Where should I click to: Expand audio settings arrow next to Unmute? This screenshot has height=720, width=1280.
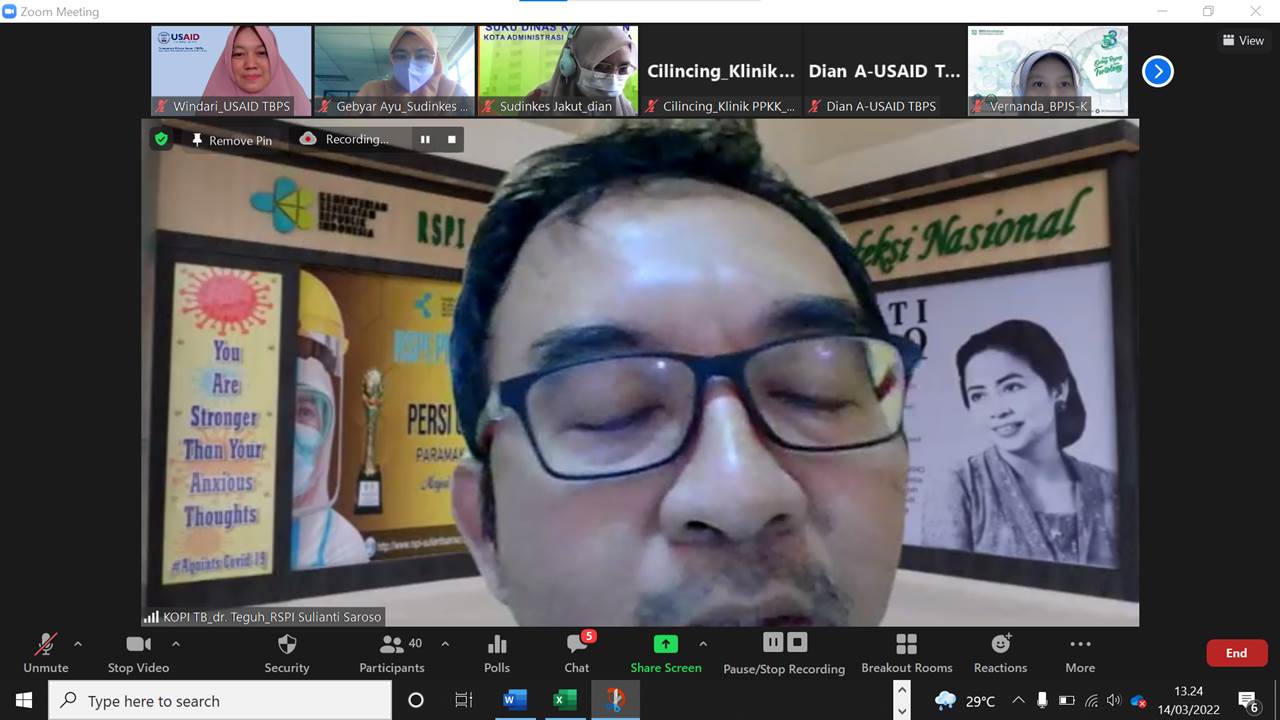(78, 644)
